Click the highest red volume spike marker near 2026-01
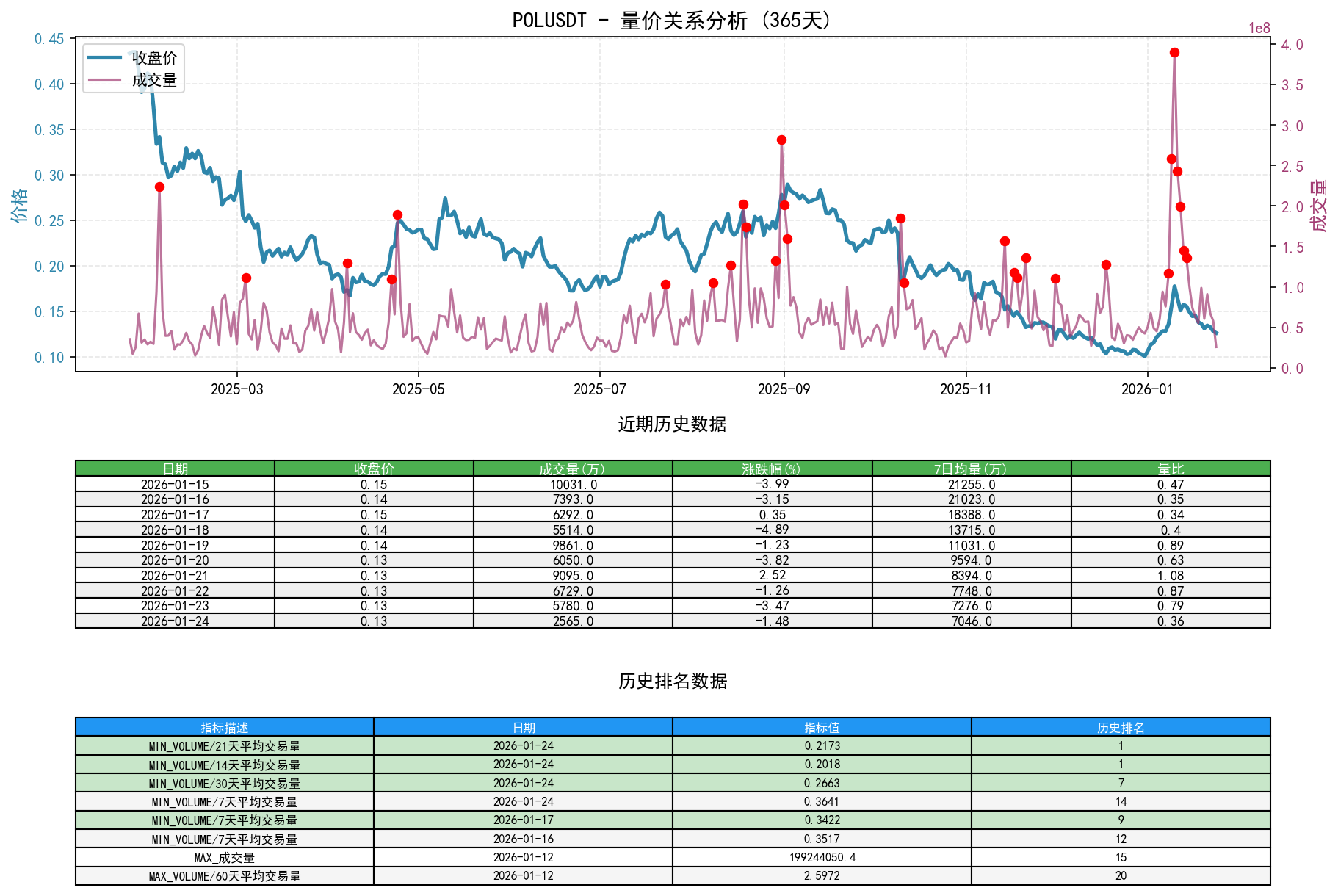The image size is (1338, 896). click(x=1174, y=52)
